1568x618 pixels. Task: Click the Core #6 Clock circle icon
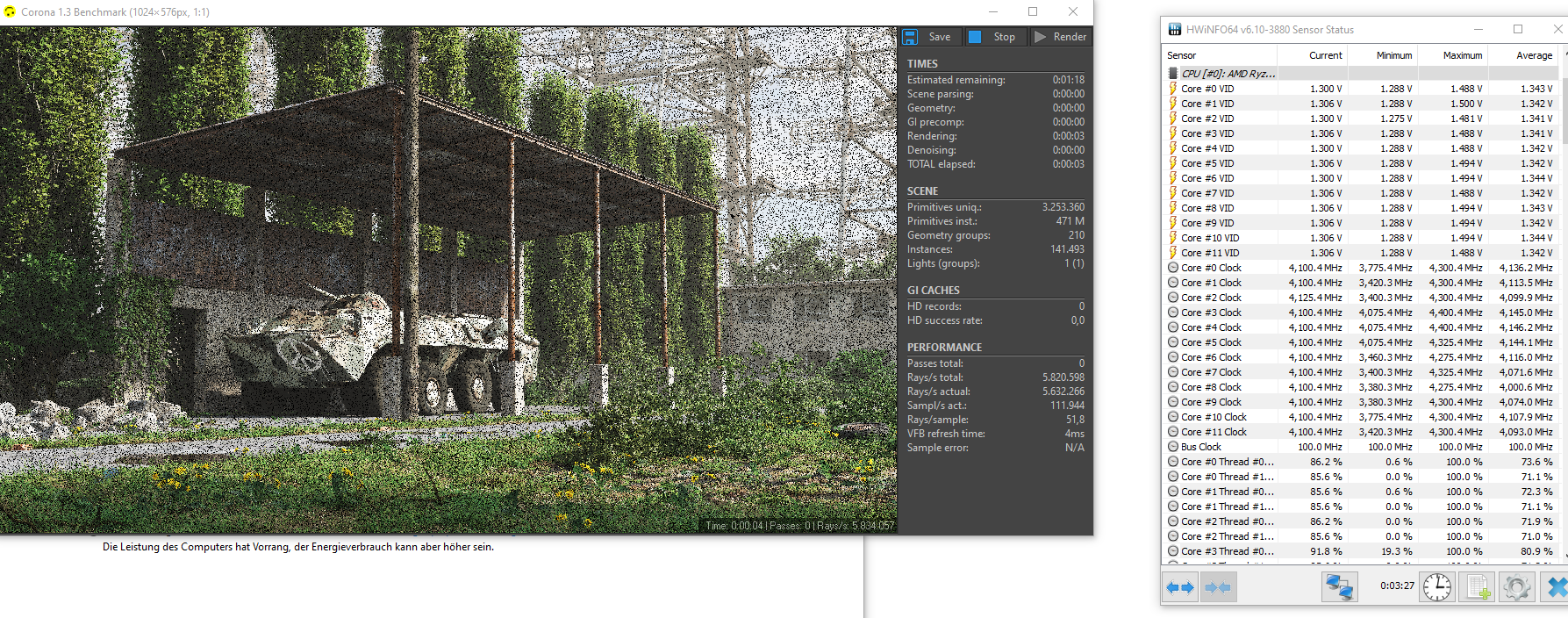[1173, 357]
